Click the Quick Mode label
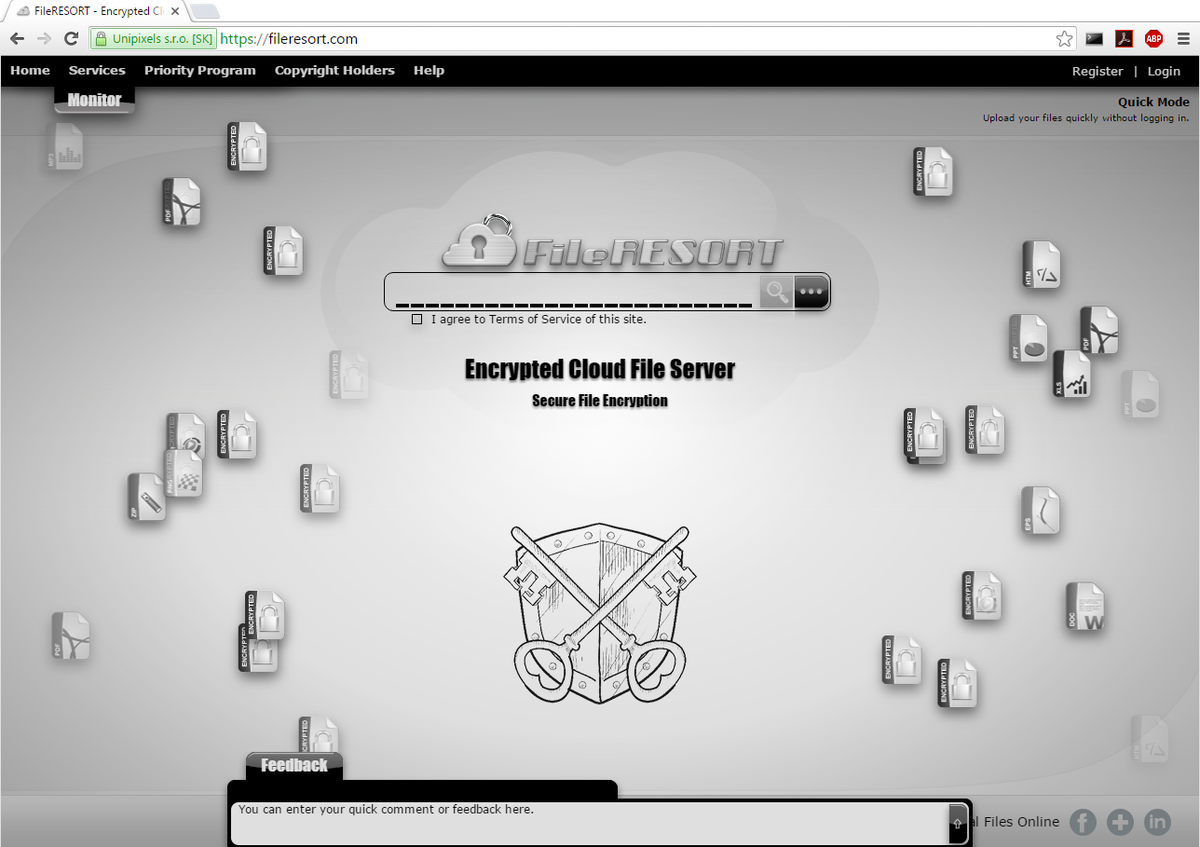The width and height of the screenshot is (1200, 847). click(1154, 102)
